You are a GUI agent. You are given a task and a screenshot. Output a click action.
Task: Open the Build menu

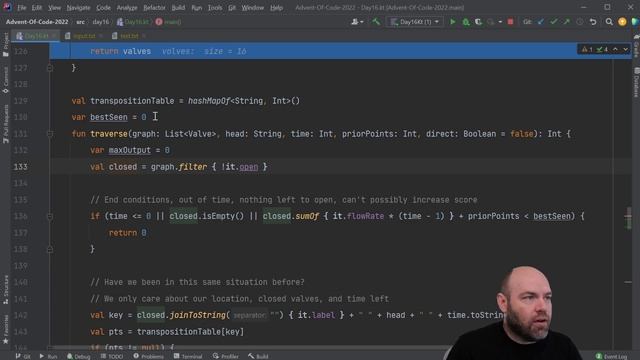(178, 7)
